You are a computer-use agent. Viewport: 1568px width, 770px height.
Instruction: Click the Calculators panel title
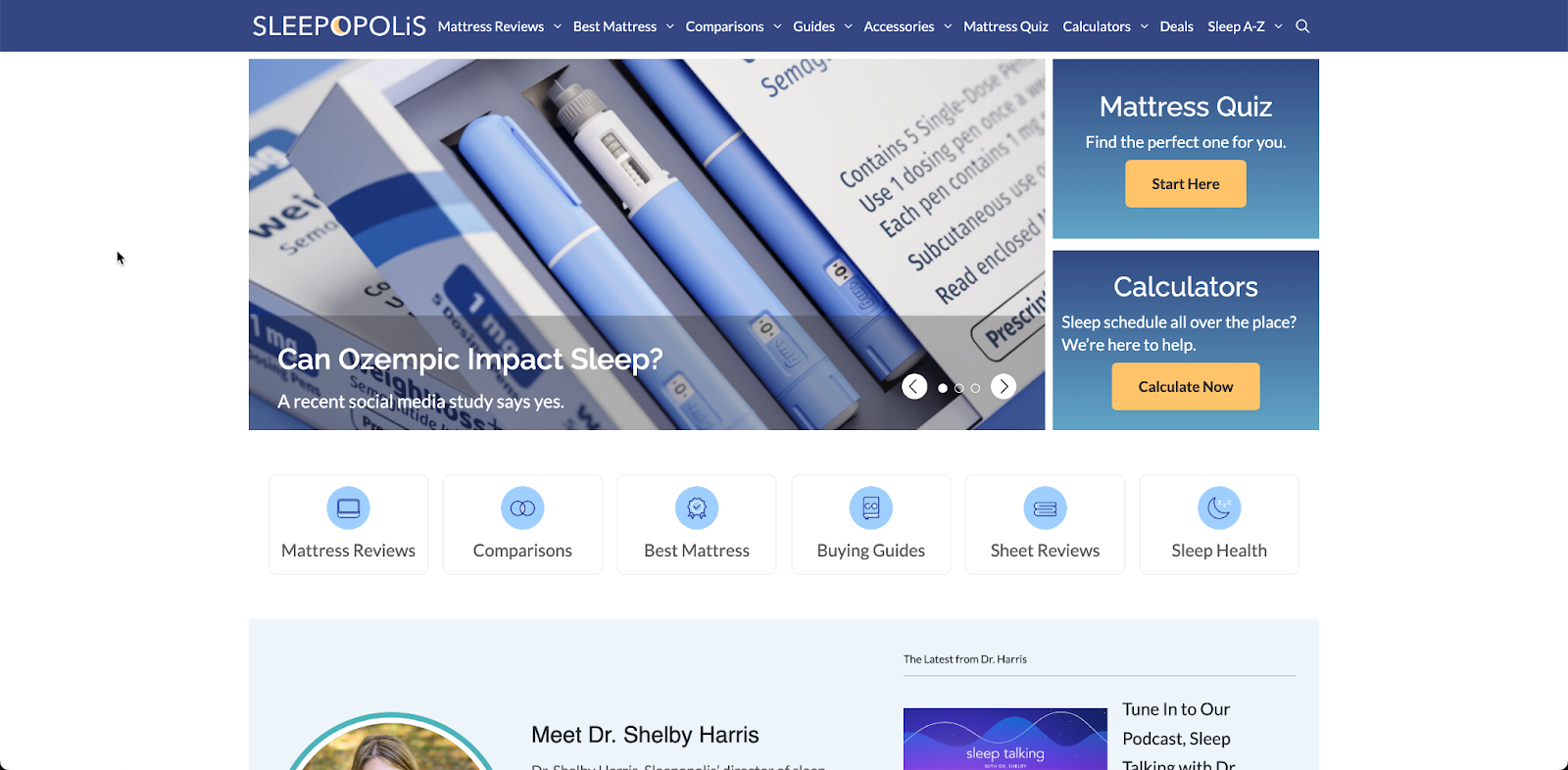coord(1186,287)
